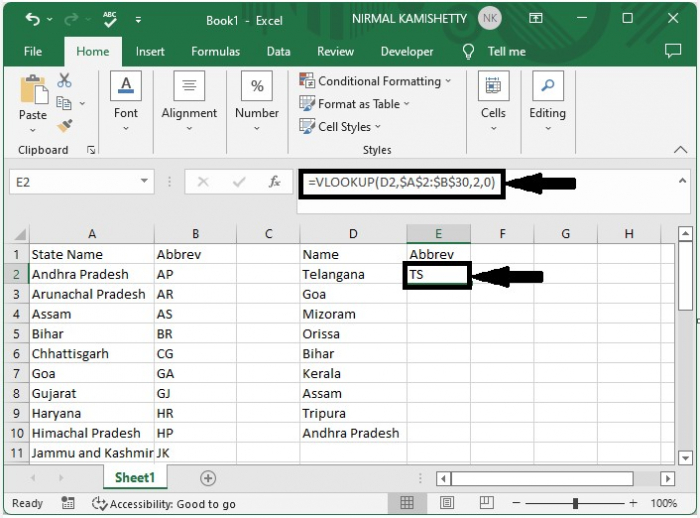Open the Data tab
This screenshot has width=700, height=518.
click(x=279, y=51)
